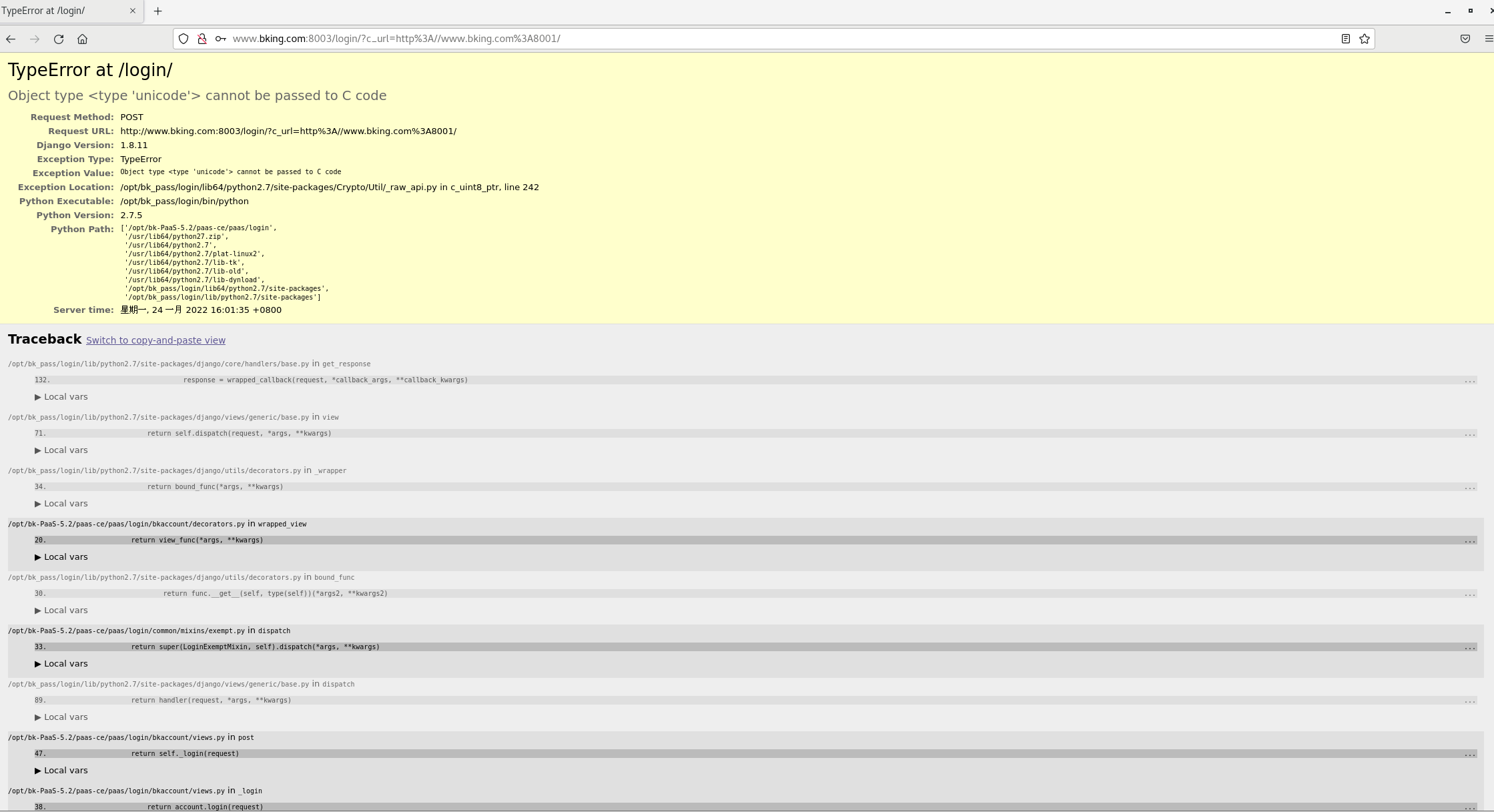1494x812 pixels.
Task: Click the browser back arrow
Action: click(11, 39)
